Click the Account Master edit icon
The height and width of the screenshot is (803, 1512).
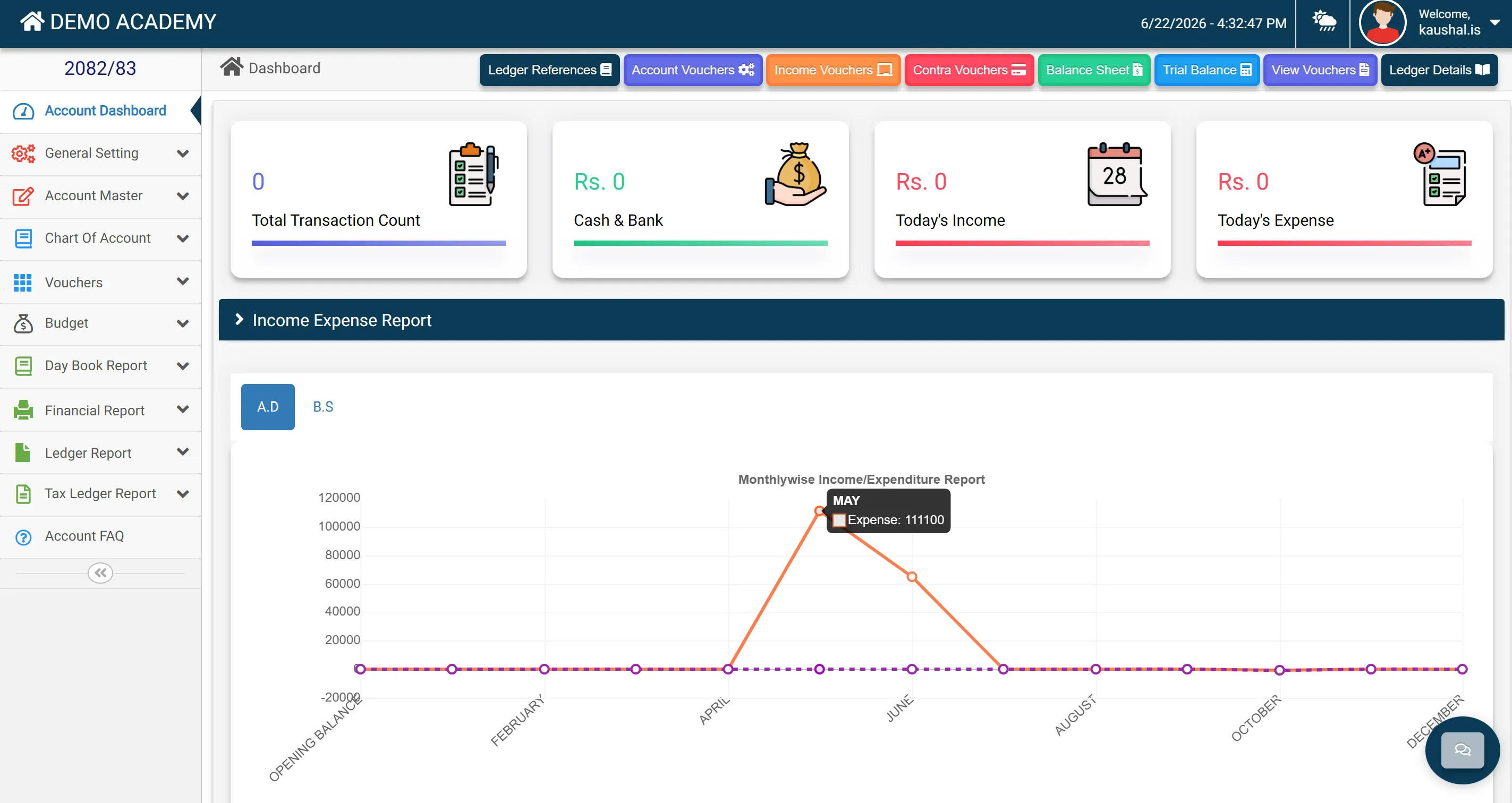pos(23,196)
